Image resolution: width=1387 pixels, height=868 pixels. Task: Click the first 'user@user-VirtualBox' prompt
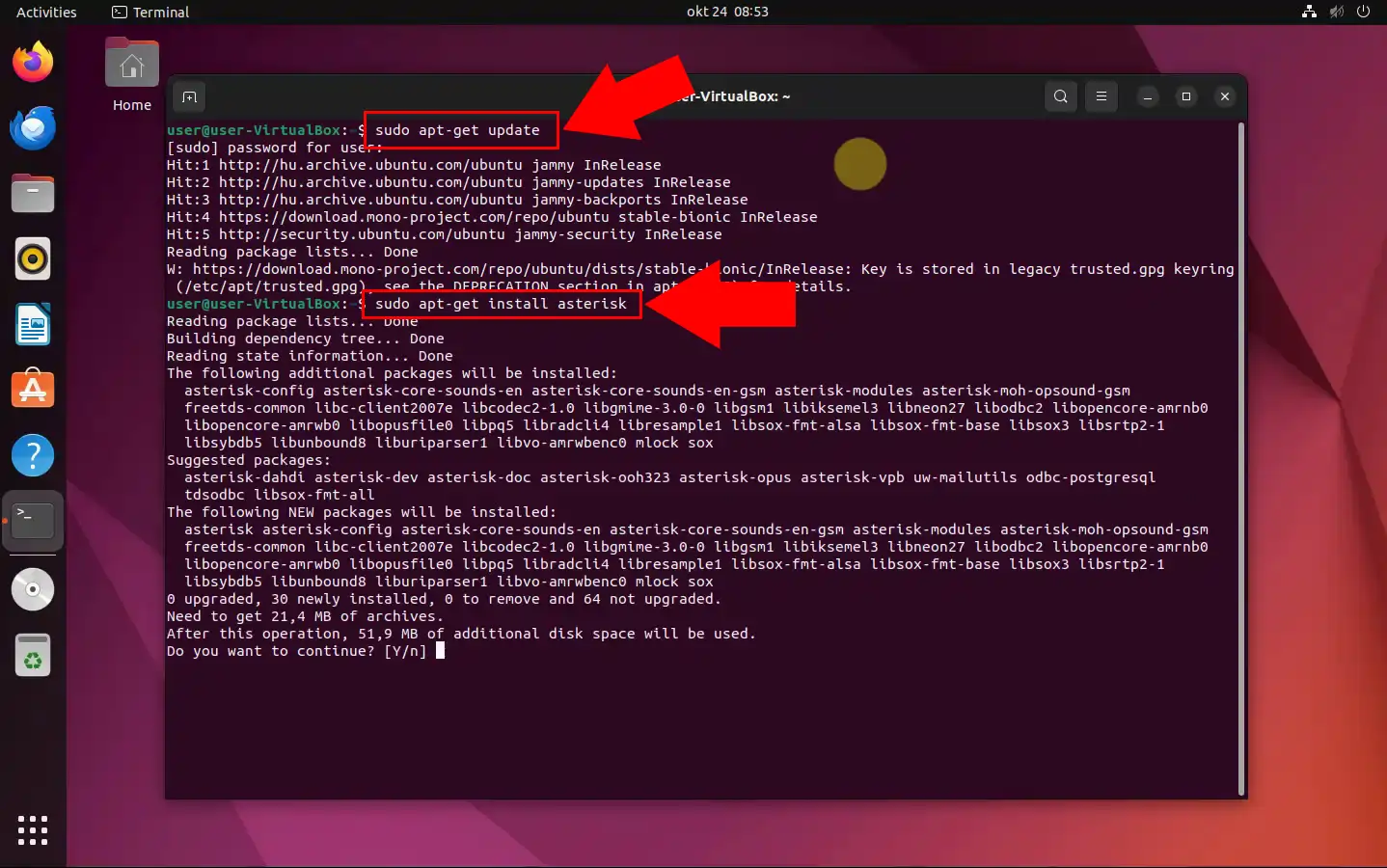[x=254, y=130]
